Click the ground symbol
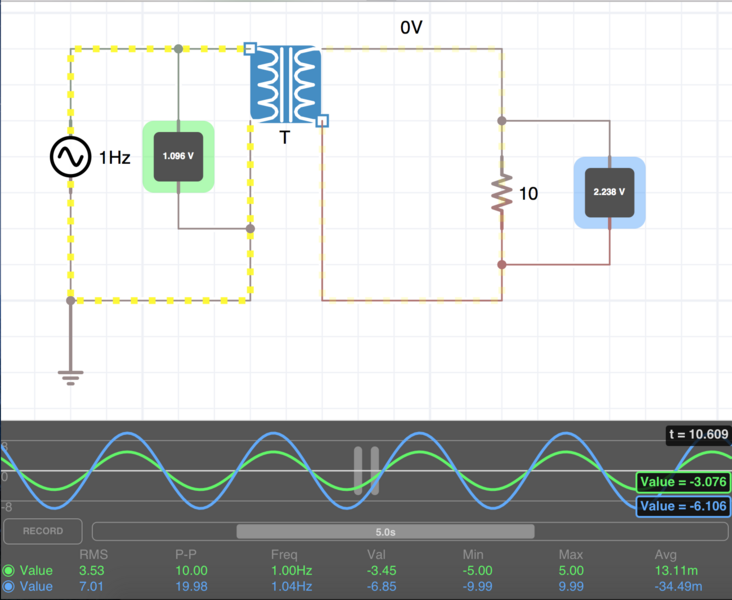The width and height of the screenshot is (732, 600). 70,375
